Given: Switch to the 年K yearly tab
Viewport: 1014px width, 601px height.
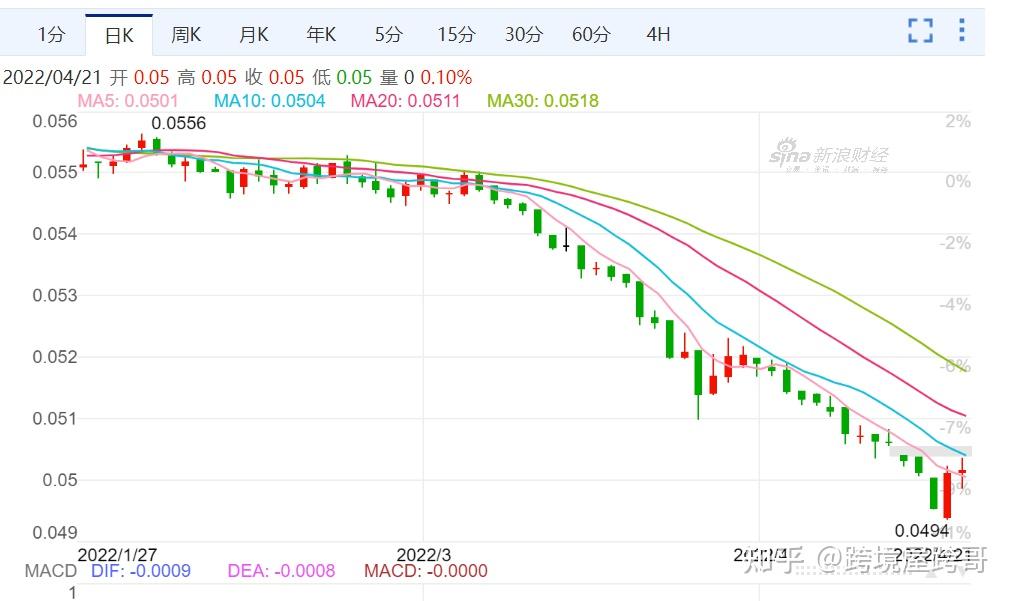Looking at the screenshot, I should [321, 34].
